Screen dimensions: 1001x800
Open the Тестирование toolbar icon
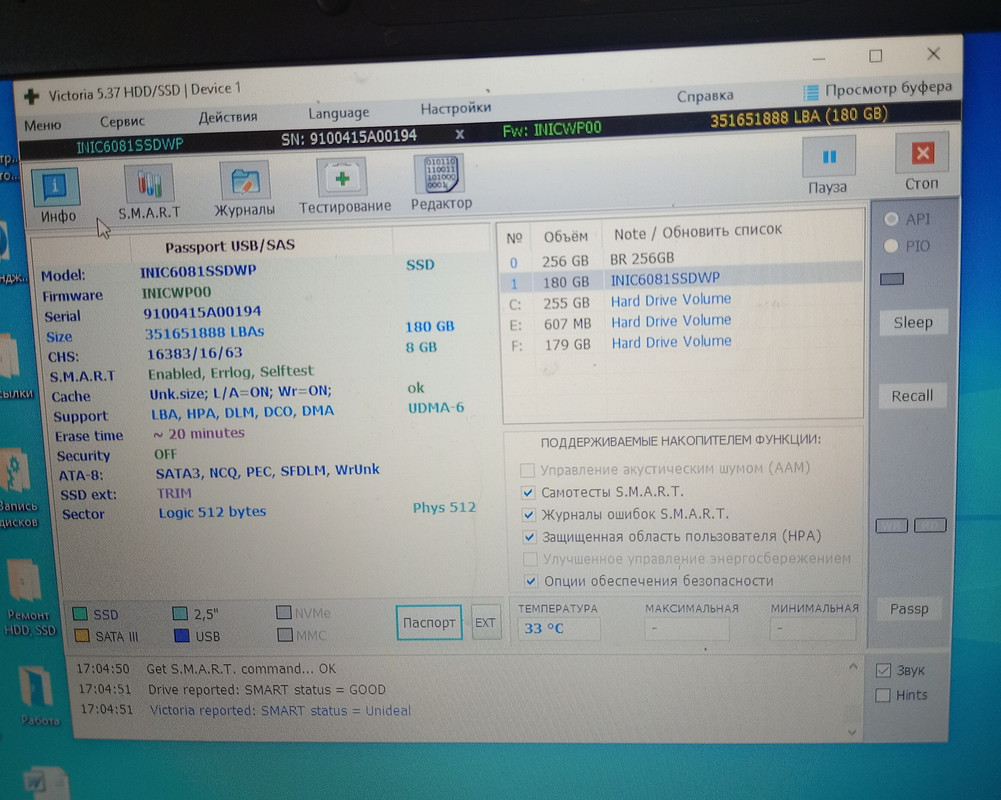(342, 177)
